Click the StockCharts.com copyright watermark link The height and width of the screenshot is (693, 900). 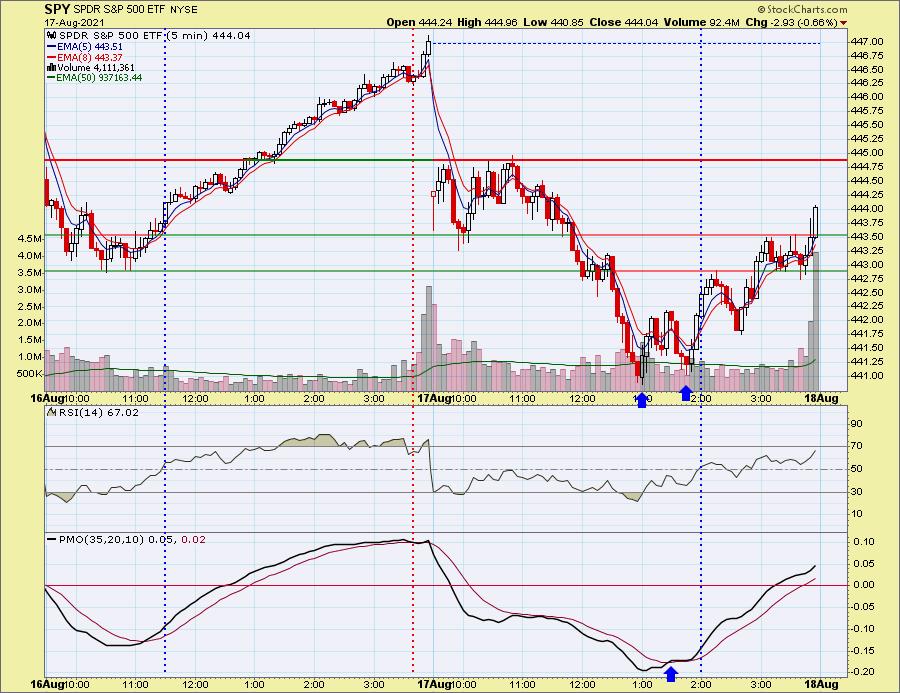pos(802,9)
